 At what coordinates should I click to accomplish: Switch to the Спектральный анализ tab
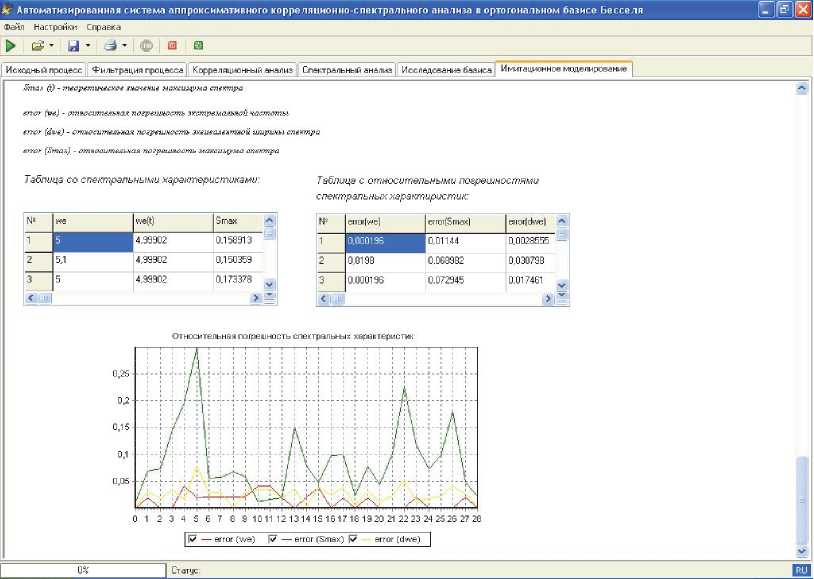(347, 70)
